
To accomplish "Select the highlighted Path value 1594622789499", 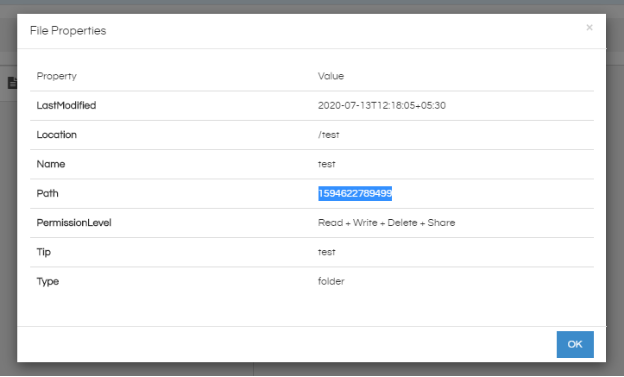I will click(x=355, y=193).
